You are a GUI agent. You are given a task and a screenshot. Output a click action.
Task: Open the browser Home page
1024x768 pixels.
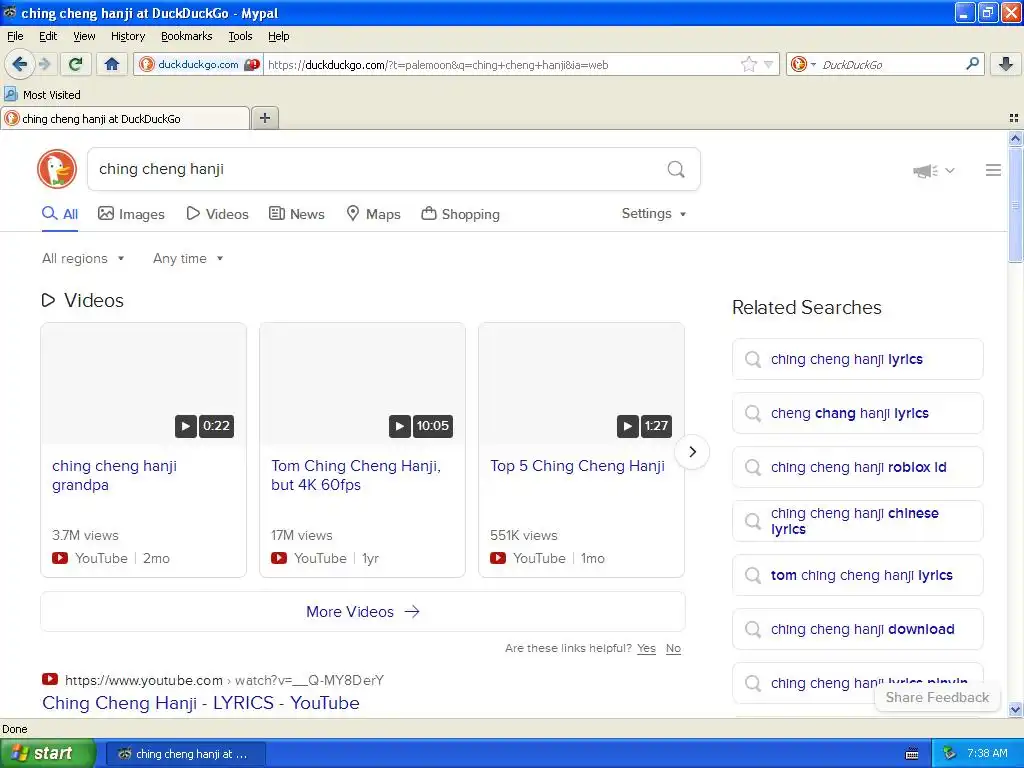[x=112, y=64]
